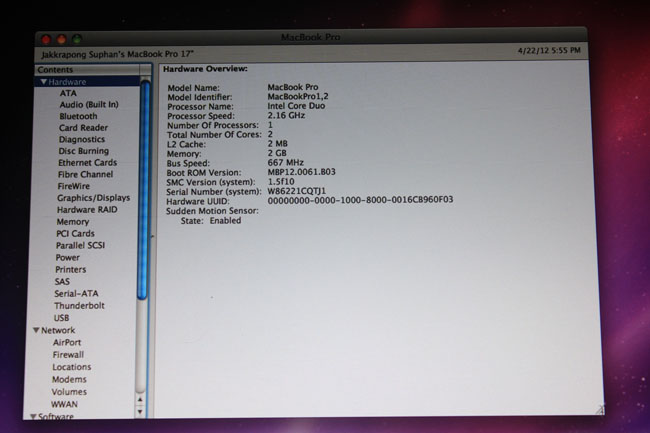Viewport: 650px width, 433px height.
Task: Open AirPort under Network
Action: click(x=67, y=342)
